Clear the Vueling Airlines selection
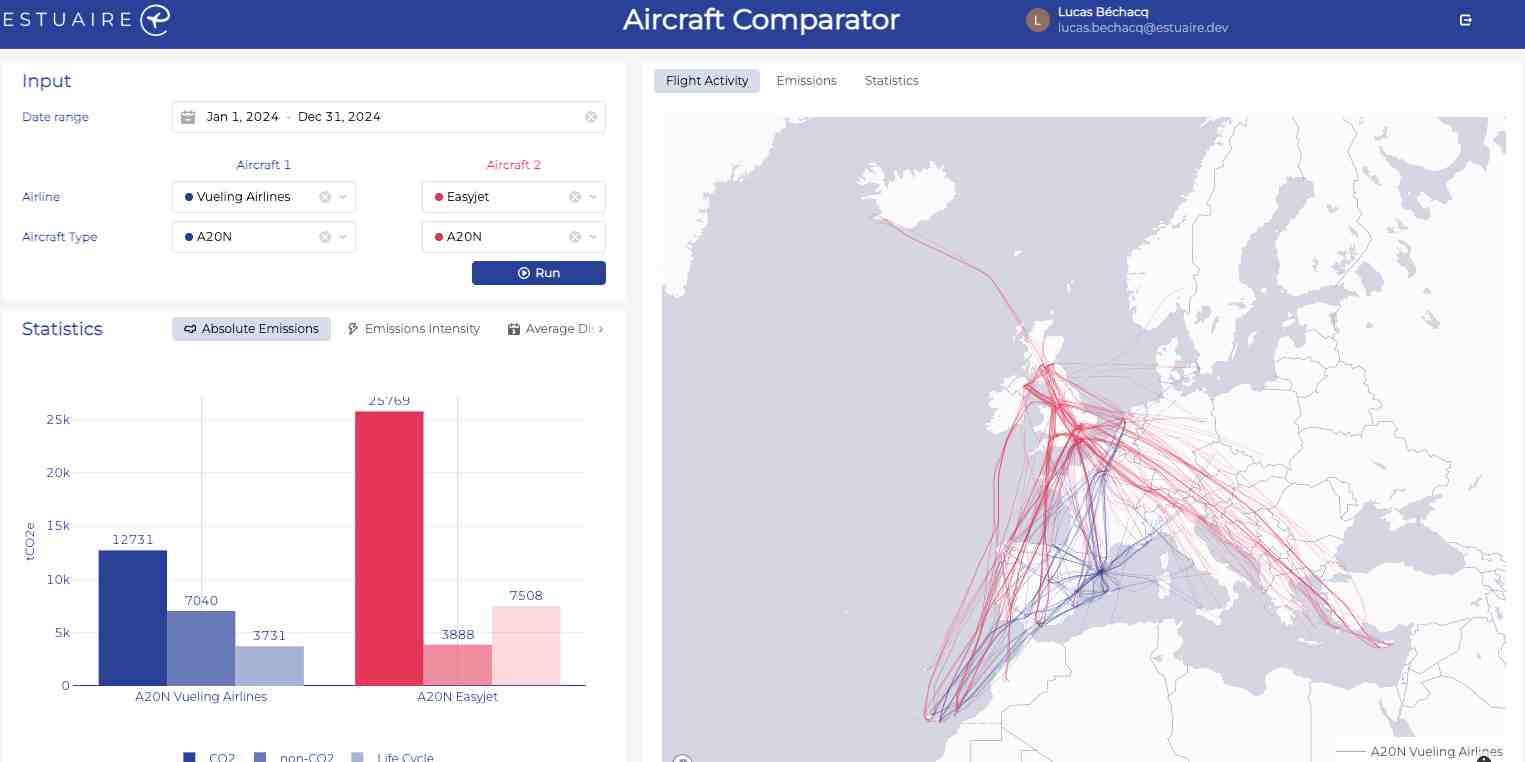1525x762 pixels. coord(325,197)
